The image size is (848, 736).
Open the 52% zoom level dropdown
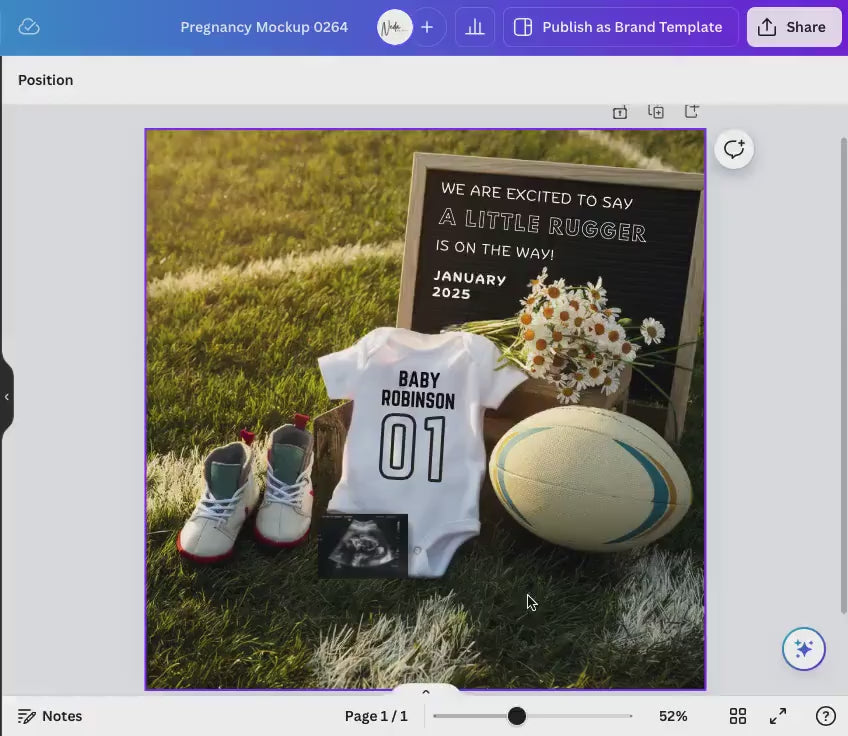tap(673, 716)
